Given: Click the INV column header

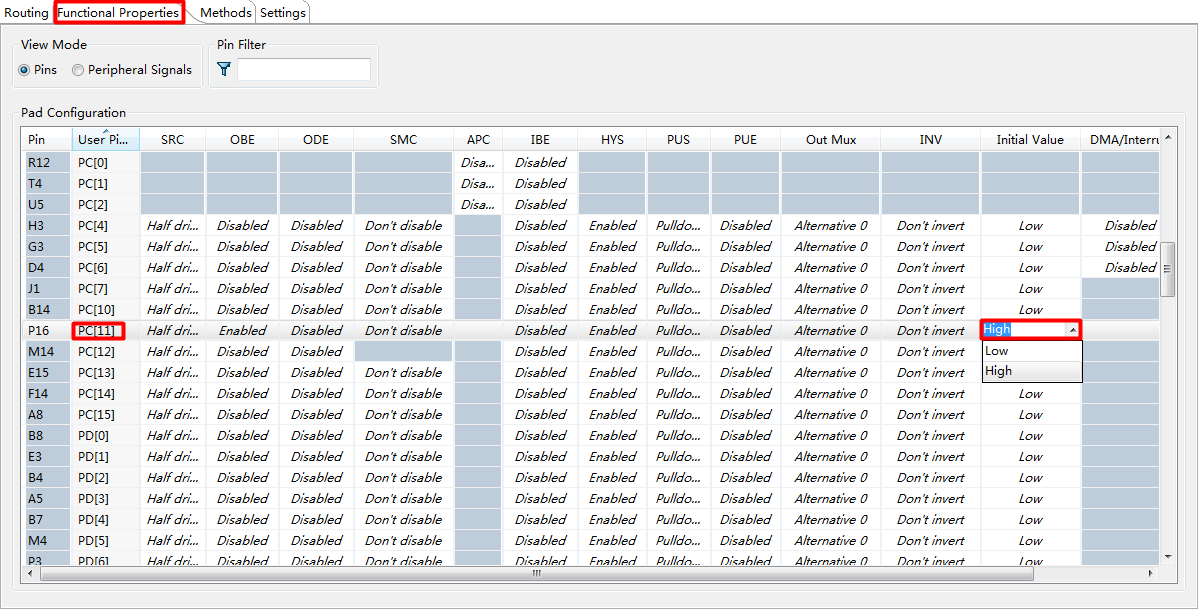Looking at the screenshot, I should point(931,140).
